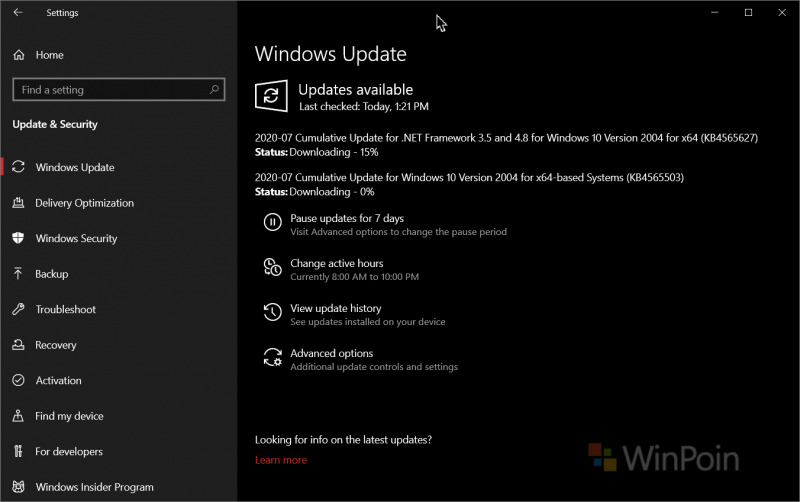This screenshot has height=502, width=800.
Task: Click the Windows Update sync icon in sidebar
Action: coord(18,167)
